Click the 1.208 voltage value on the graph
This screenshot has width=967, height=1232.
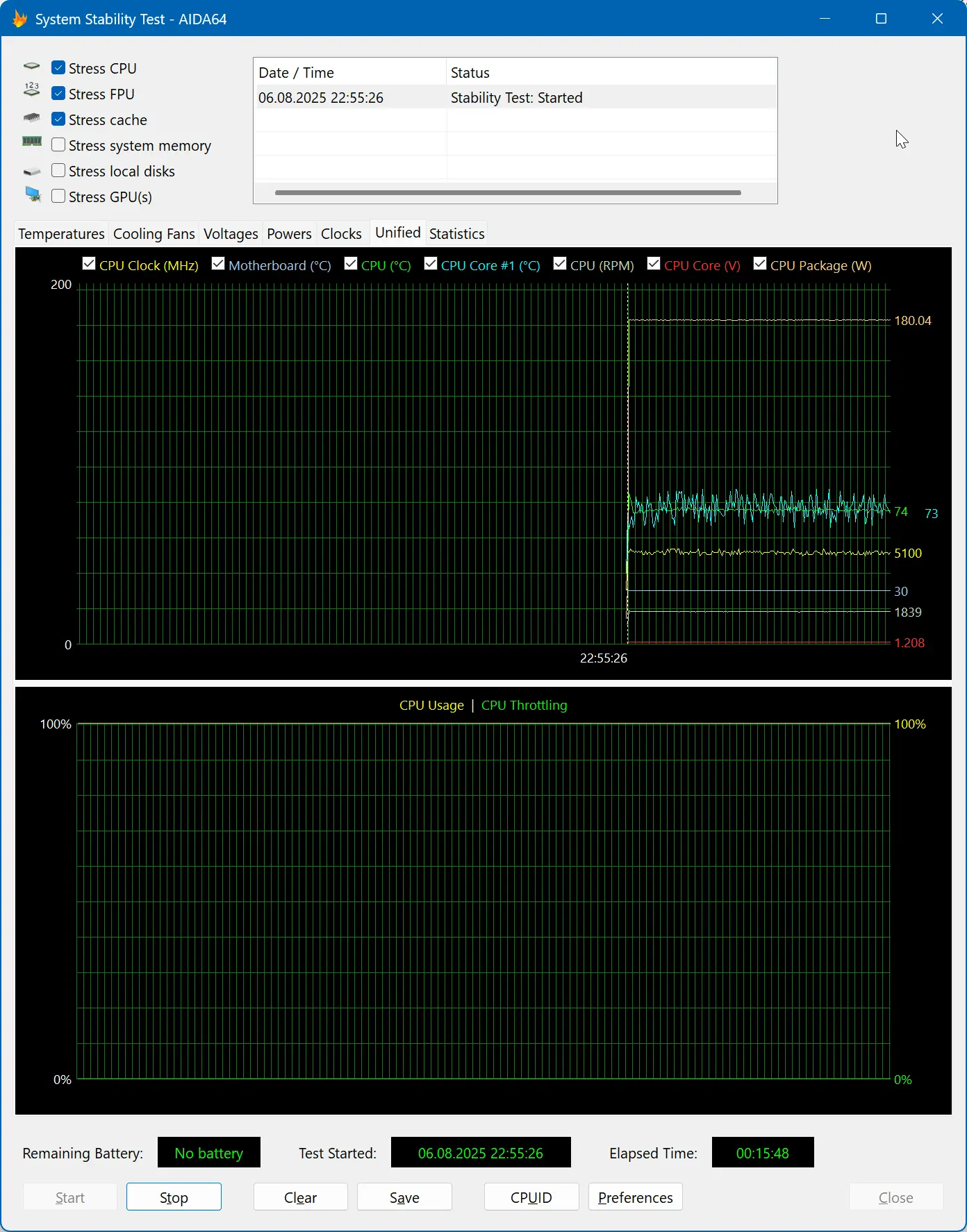(x=909, y=643)
